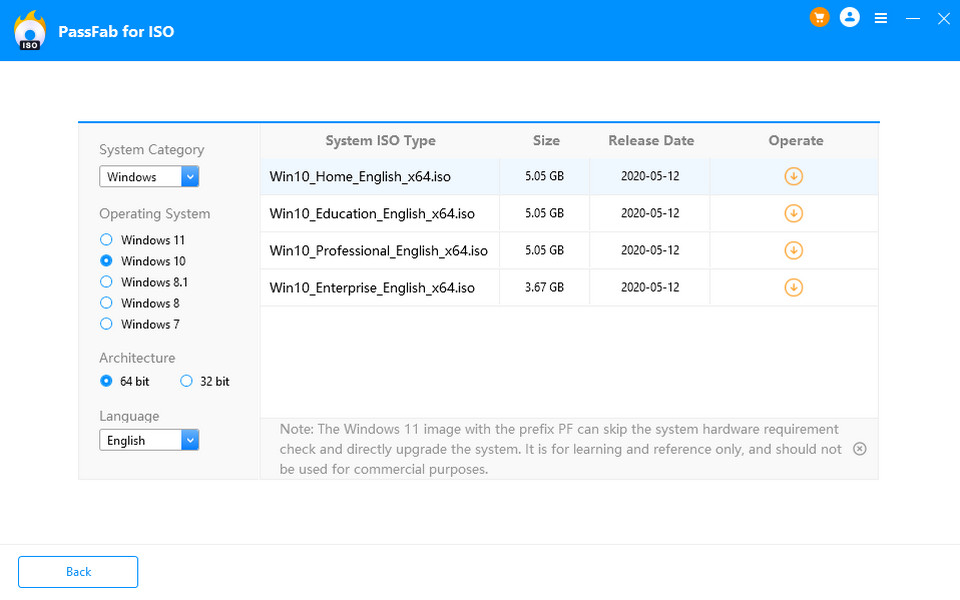The image size is (960, 600).
Task: Go Back to previous screen
Action: pos(78,572)
